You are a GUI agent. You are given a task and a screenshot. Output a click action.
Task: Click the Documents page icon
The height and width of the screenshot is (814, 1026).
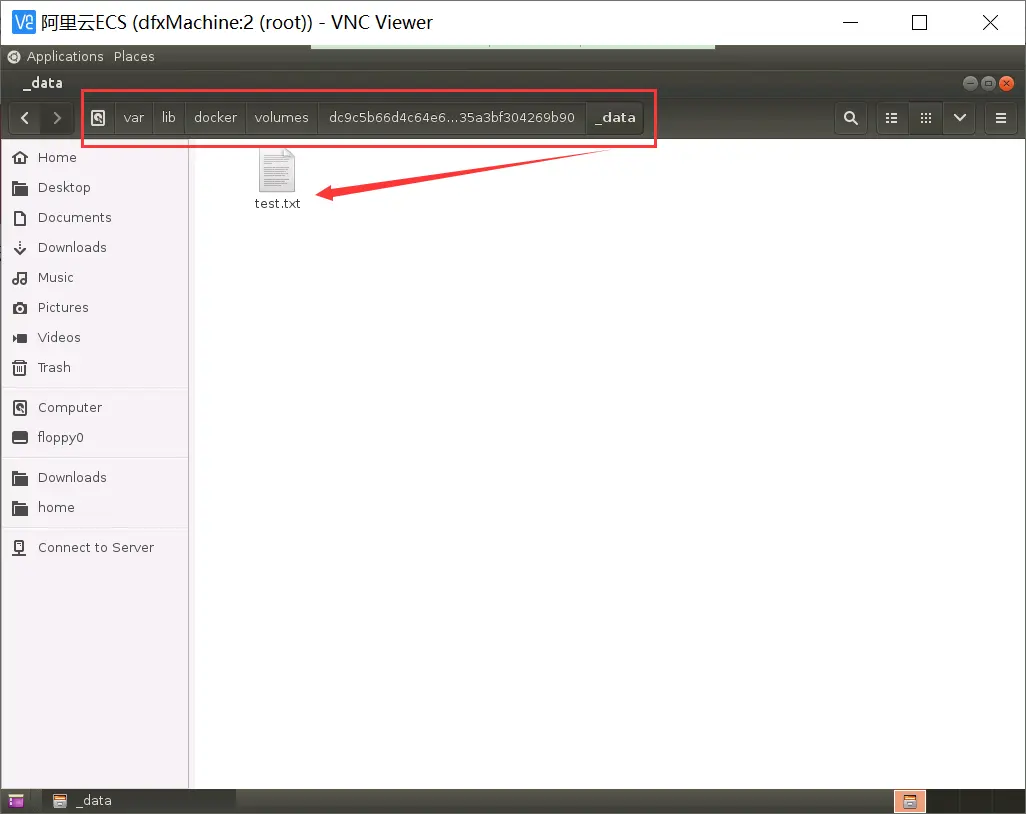[x=20, y=218]
